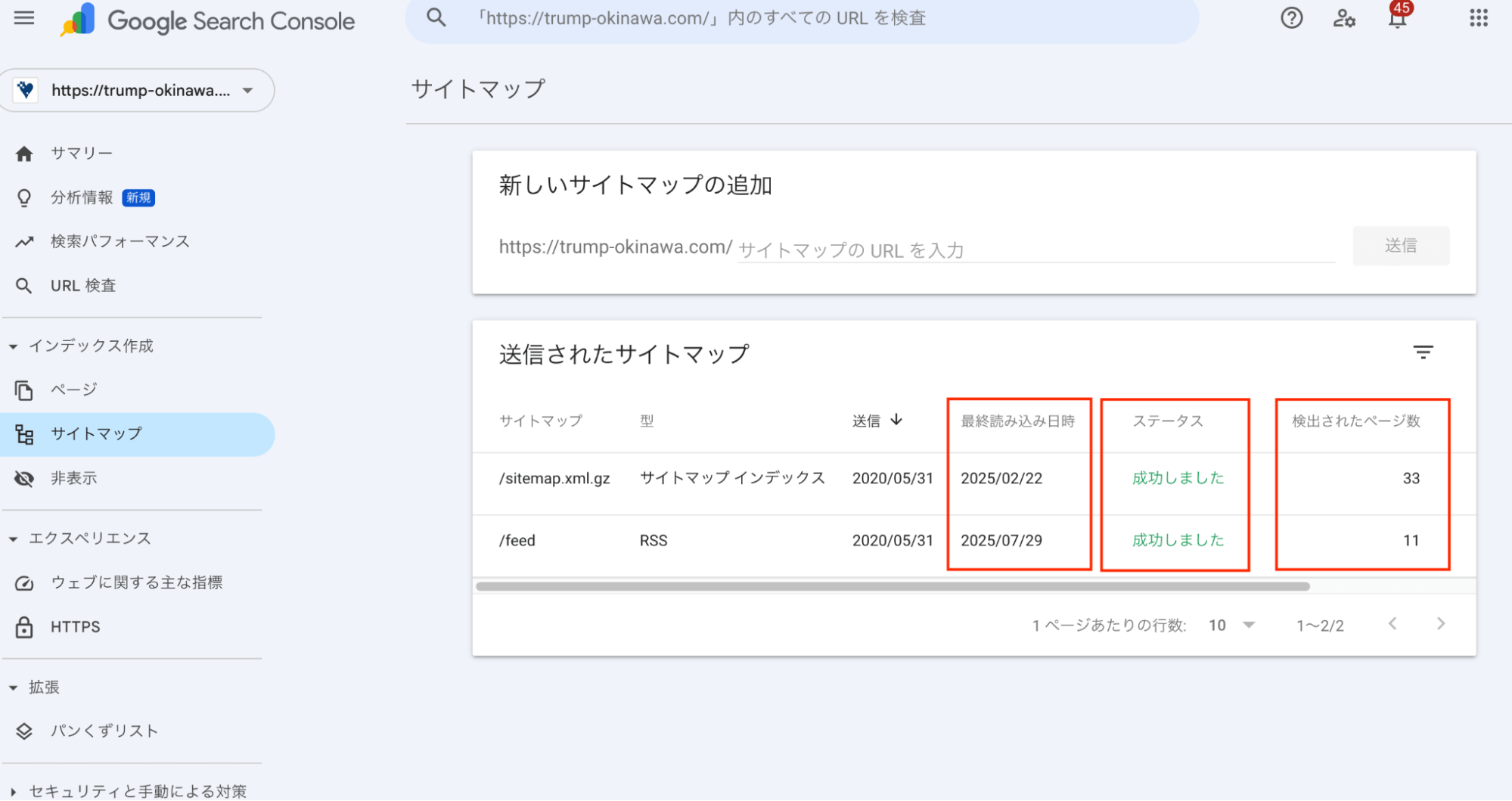This screenshot has height=801, width=1512.
Task: Open the notifications bell with 45 alerts
Action: (1397, 18)
